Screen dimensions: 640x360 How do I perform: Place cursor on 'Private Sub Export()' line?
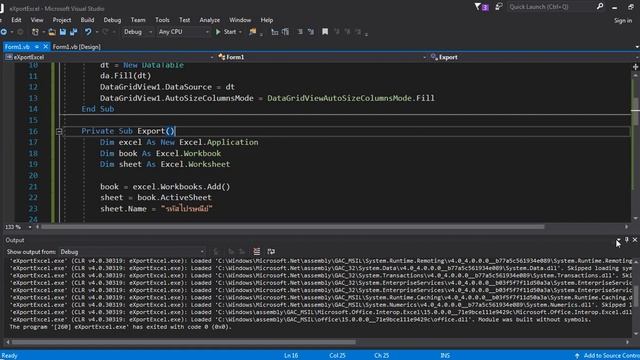pos(128,131)
